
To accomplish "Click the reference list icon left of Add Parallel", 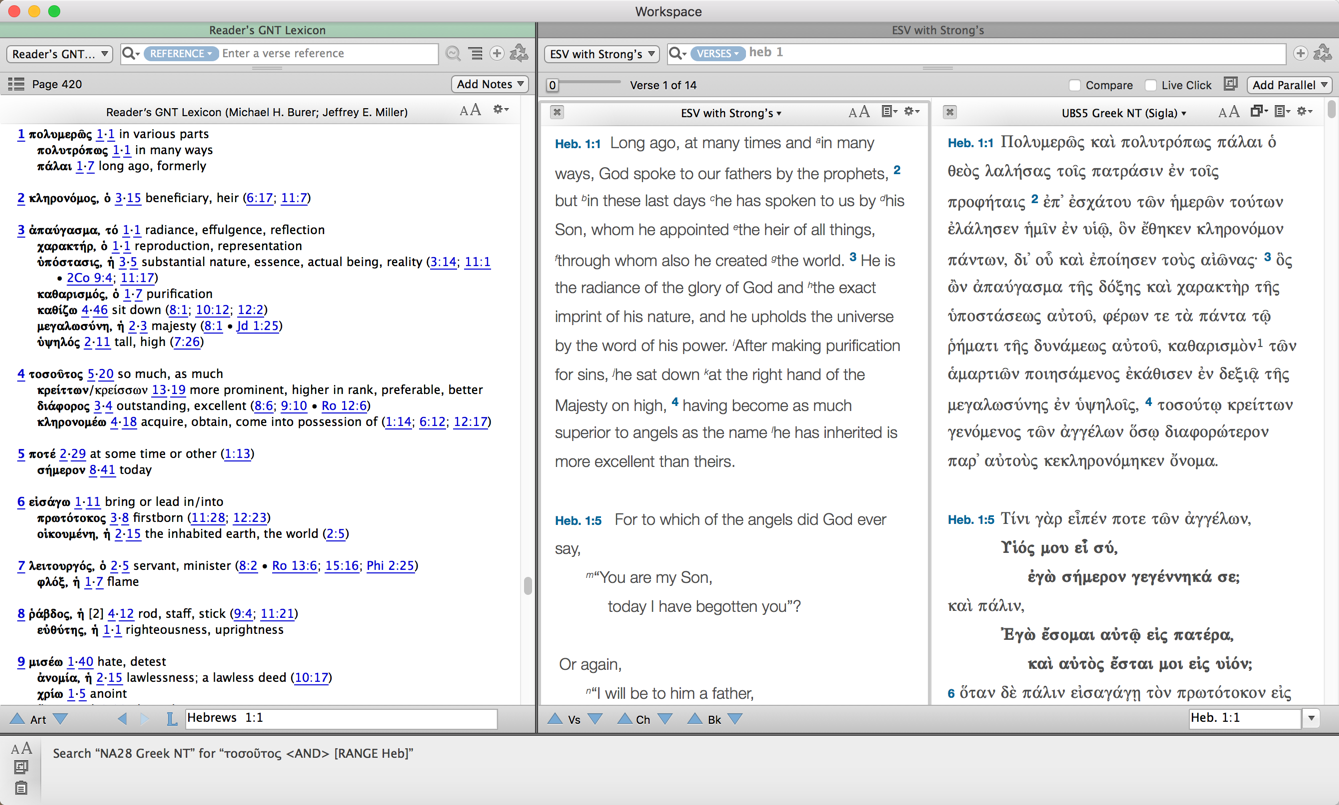I will 1230,85.
